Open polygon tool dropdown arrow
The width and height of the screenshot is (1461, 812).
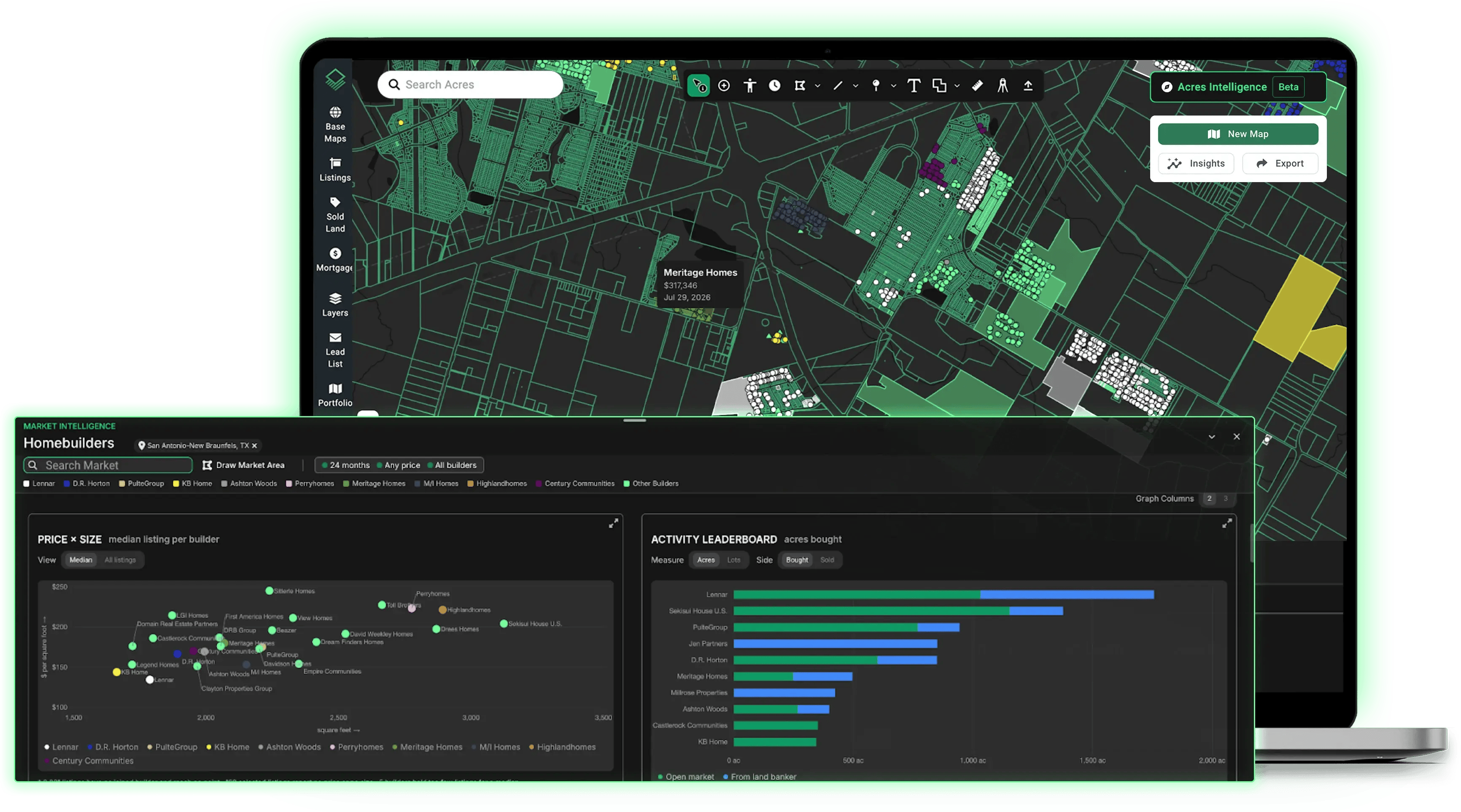coord(817,86)
